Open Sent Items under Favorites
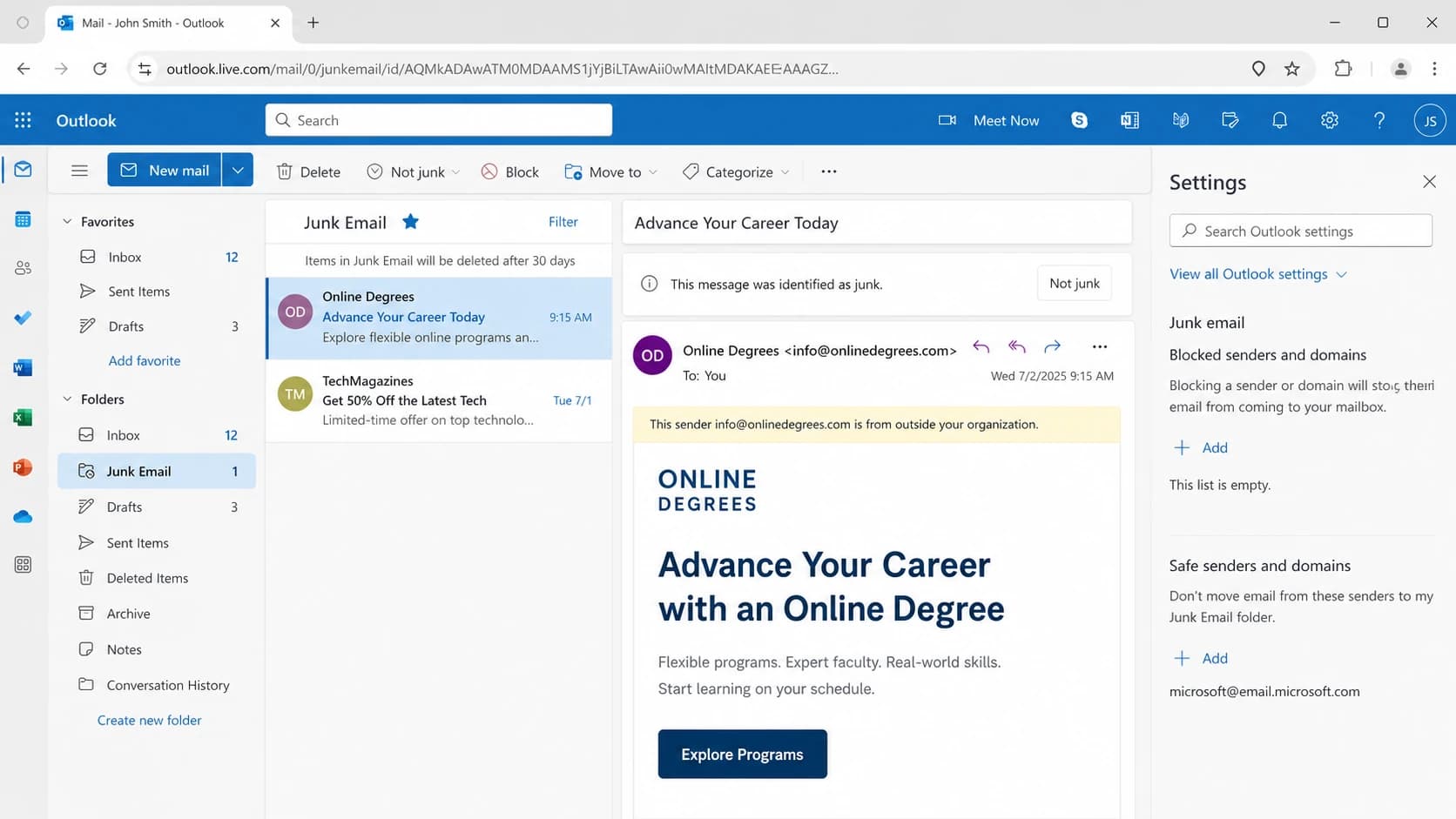The image size is (1456, 819). point(157,292)
